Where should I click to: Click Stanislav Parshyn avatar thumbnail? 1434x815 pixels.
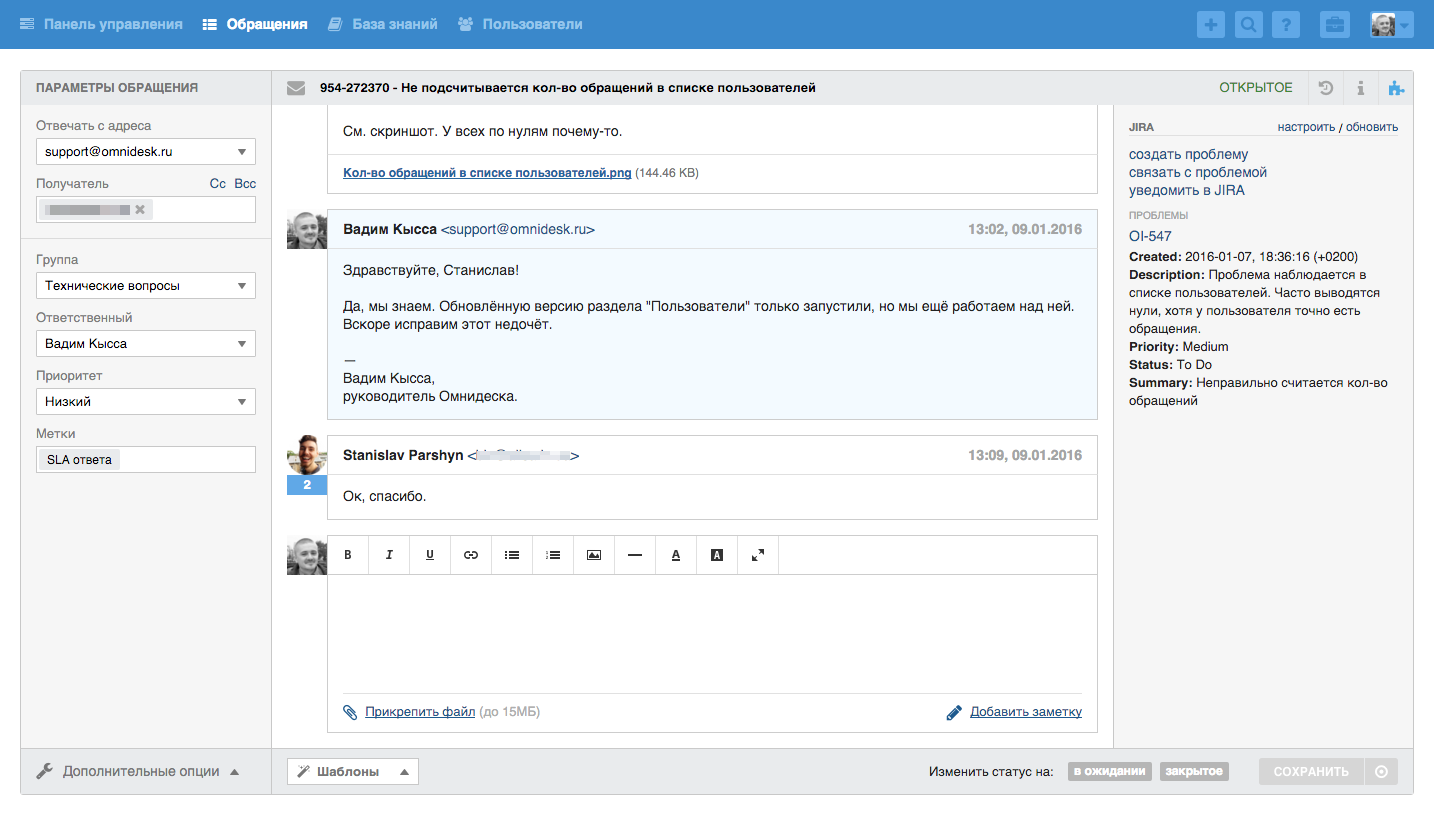pyautogui.click(x=307, y=455)
